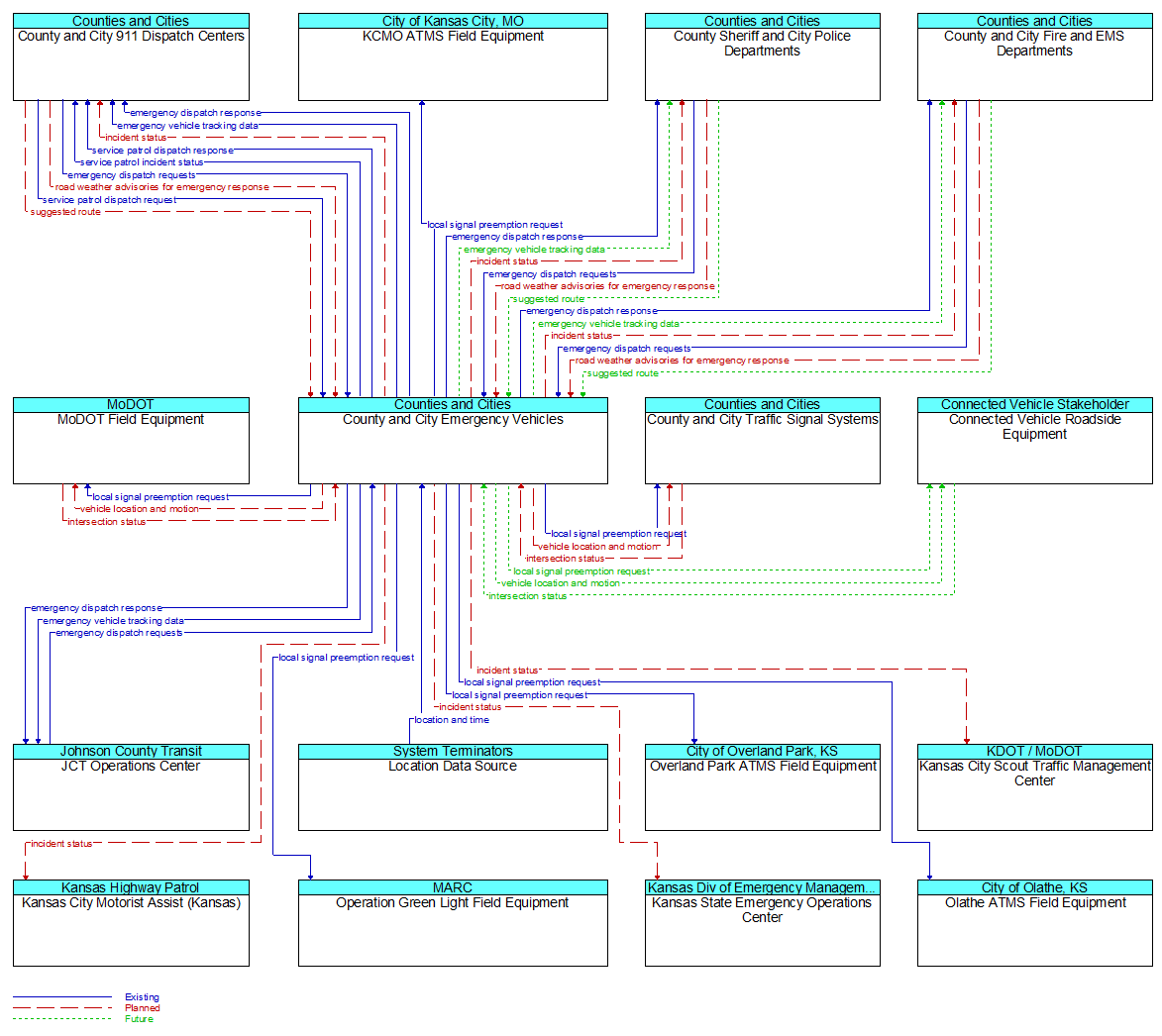Image resolution: width=1162 pixels, height=1036 pixels.
Task: Click the Olathe ATMS Field Equipment text
Action: [x=1035, y=902]
